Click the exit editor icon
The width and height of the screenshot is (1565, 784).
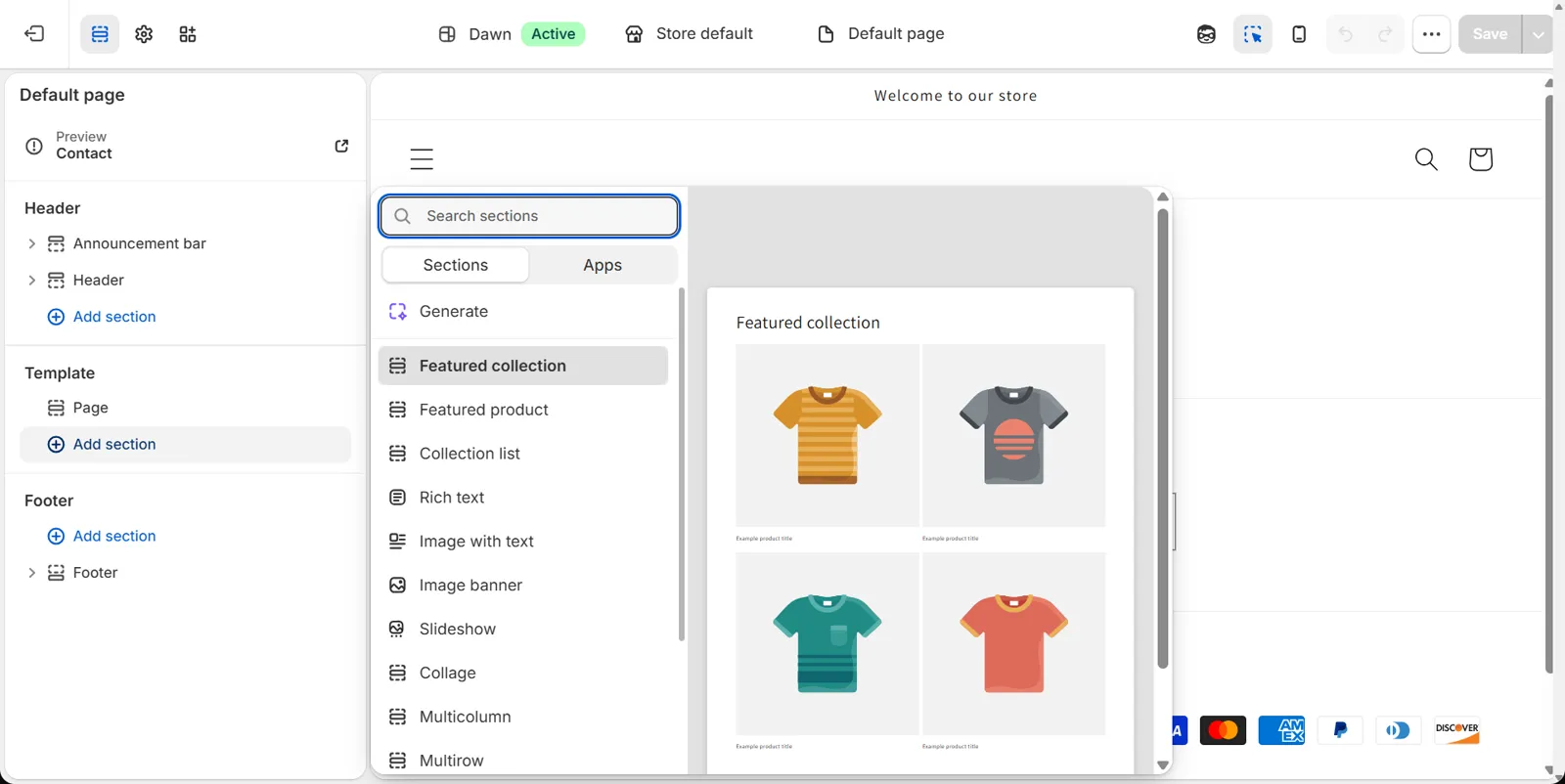[34, 34]
